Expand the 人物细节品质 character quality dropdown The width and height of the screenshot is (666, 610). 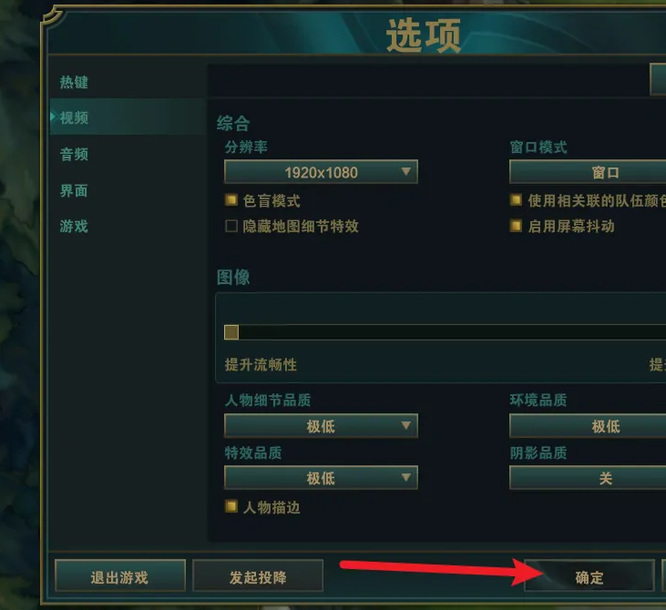coord(321,426)
